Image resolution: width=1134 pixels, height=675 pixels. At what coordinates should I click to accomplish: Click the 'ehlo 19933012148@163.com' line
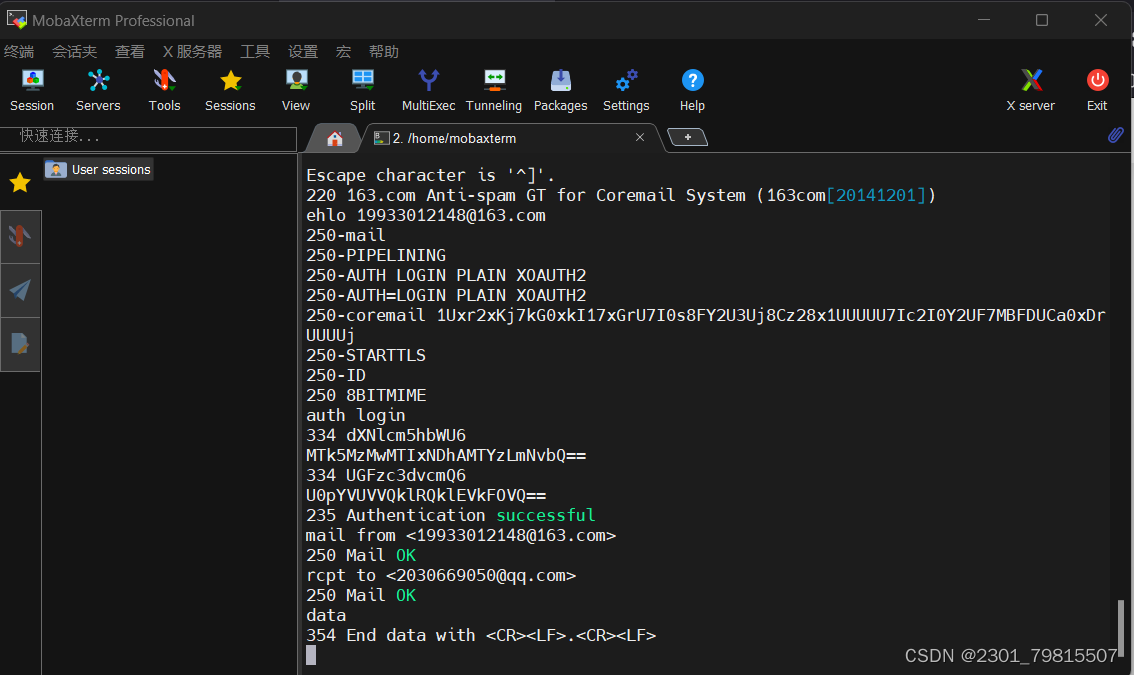[426, 216]
